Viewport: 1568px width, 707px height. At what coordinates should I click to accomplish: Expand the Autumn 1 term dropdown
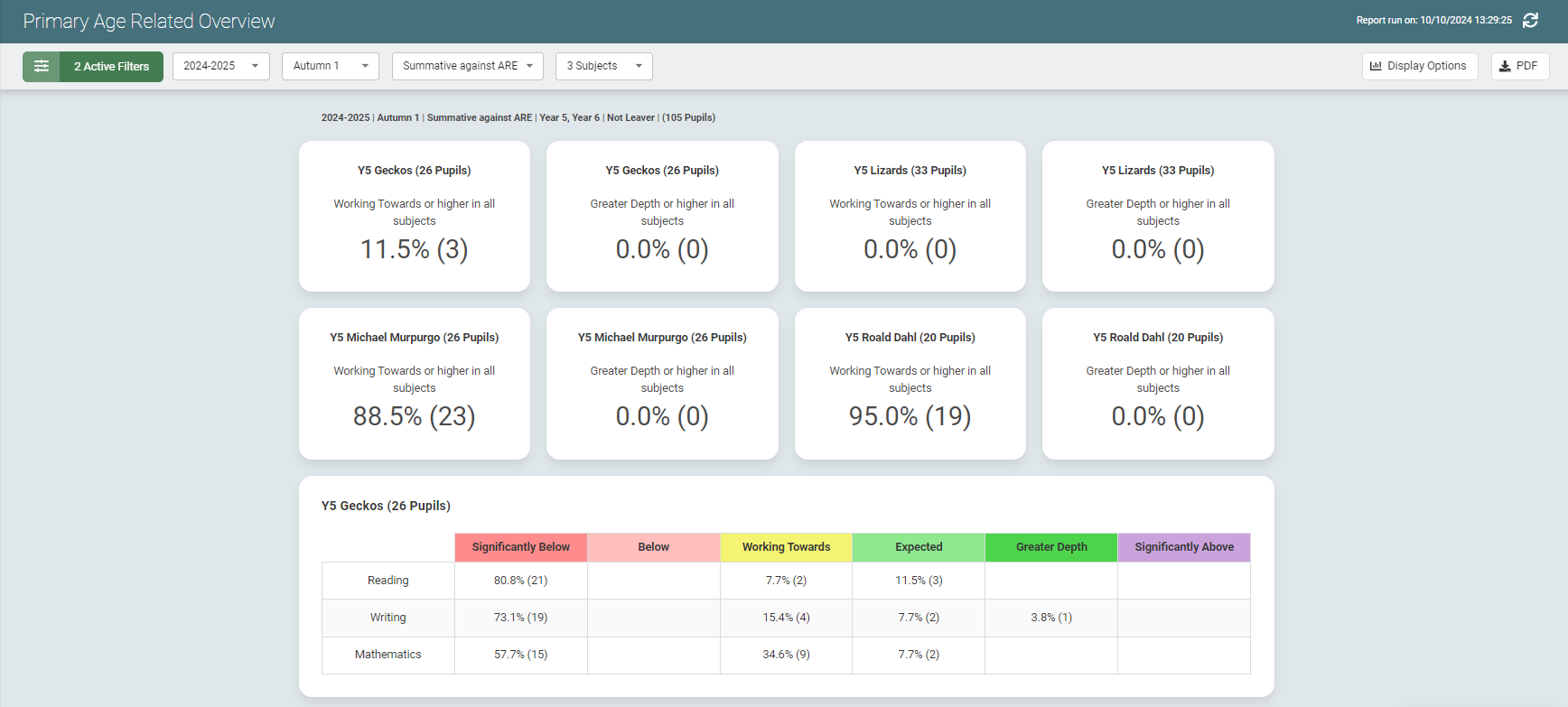click(x=330, y=66)
